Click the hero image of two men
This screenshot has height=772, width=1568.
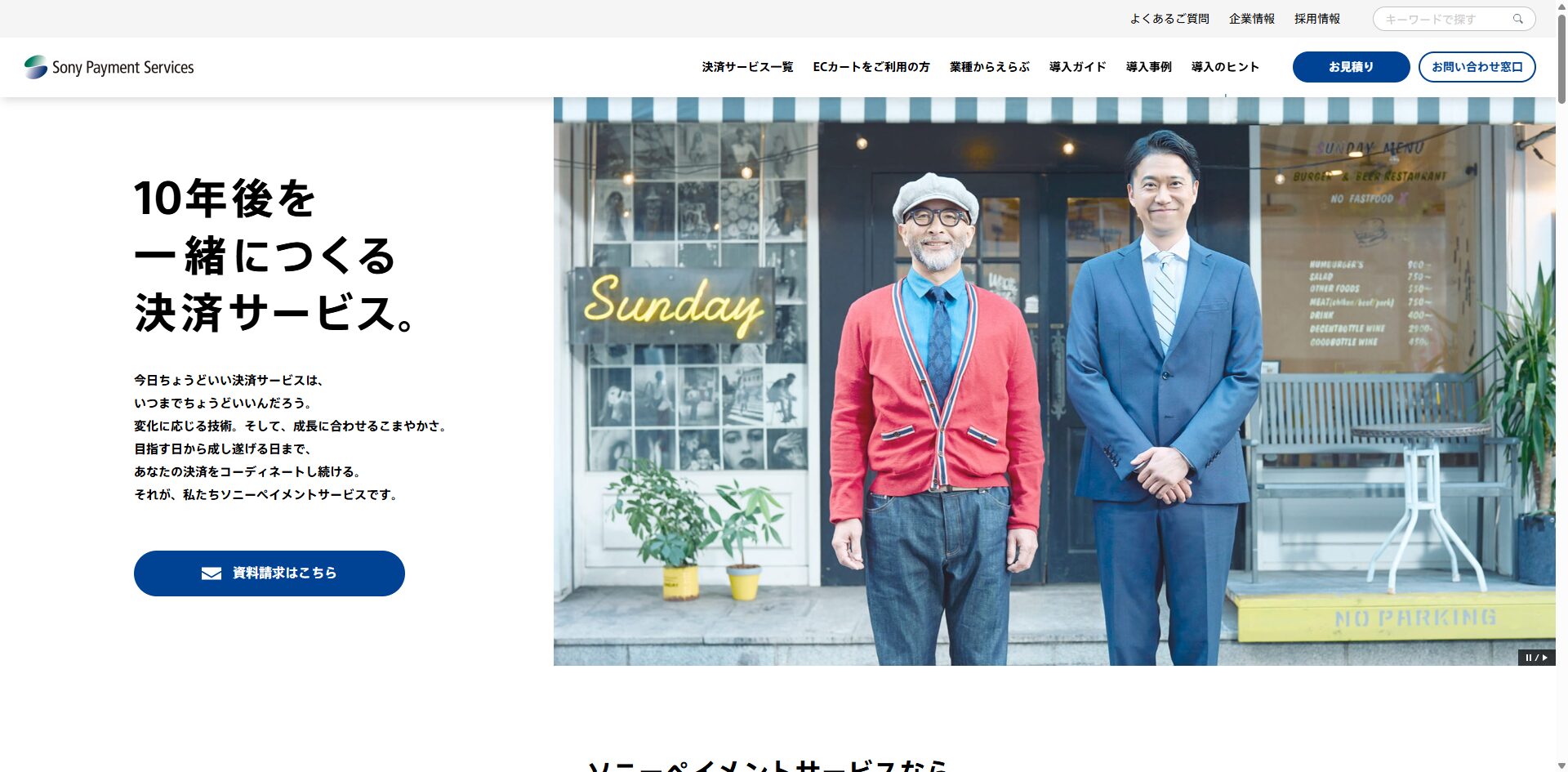pos(1054,382)
